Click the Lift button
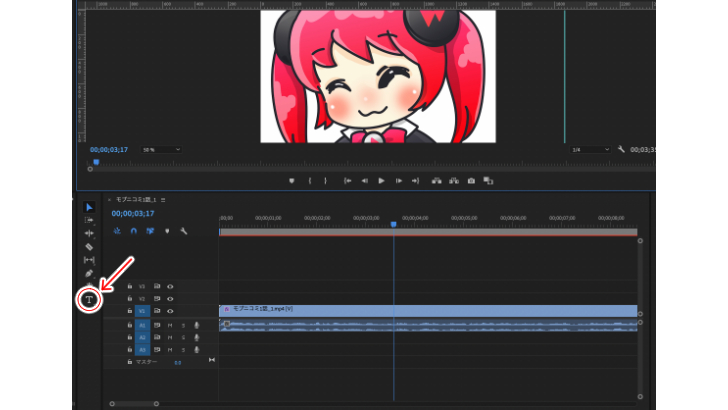 tap(436, 181)
